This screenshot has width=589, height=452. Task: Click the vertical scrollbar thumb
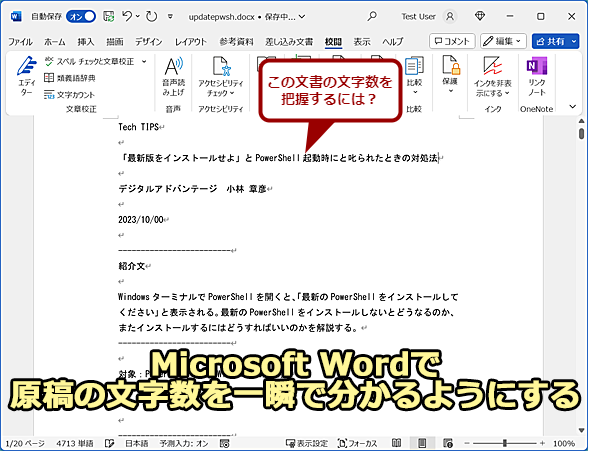click(x=581, y=133)
